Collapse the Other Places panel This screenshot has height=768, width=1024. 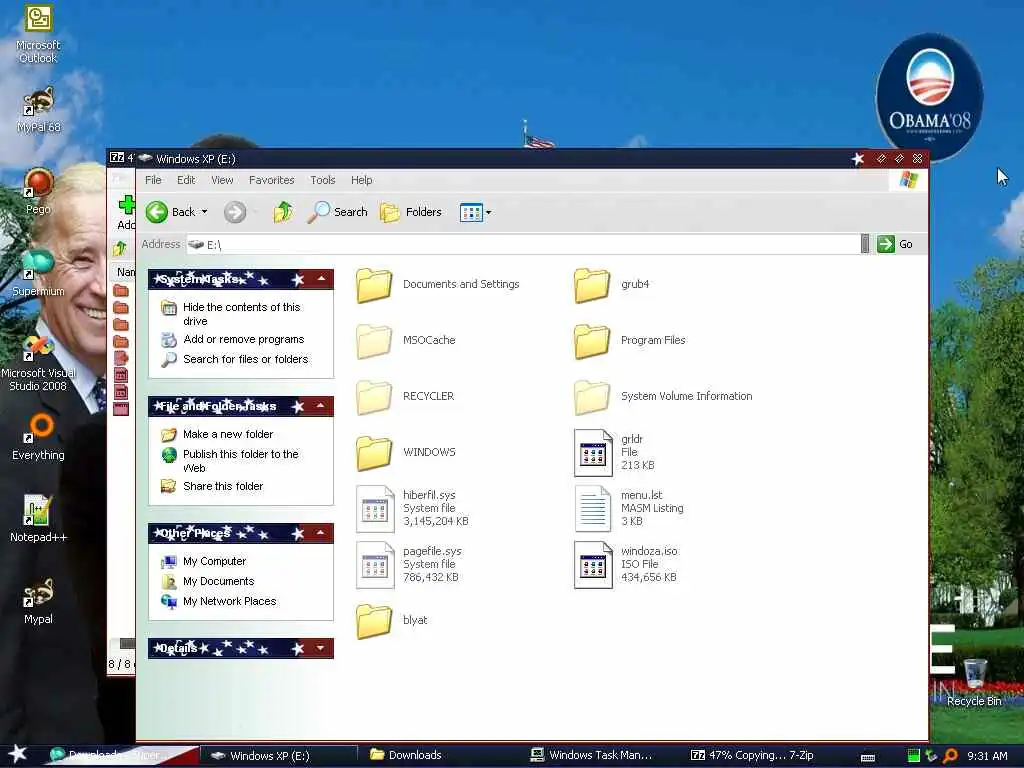[321, 533]
